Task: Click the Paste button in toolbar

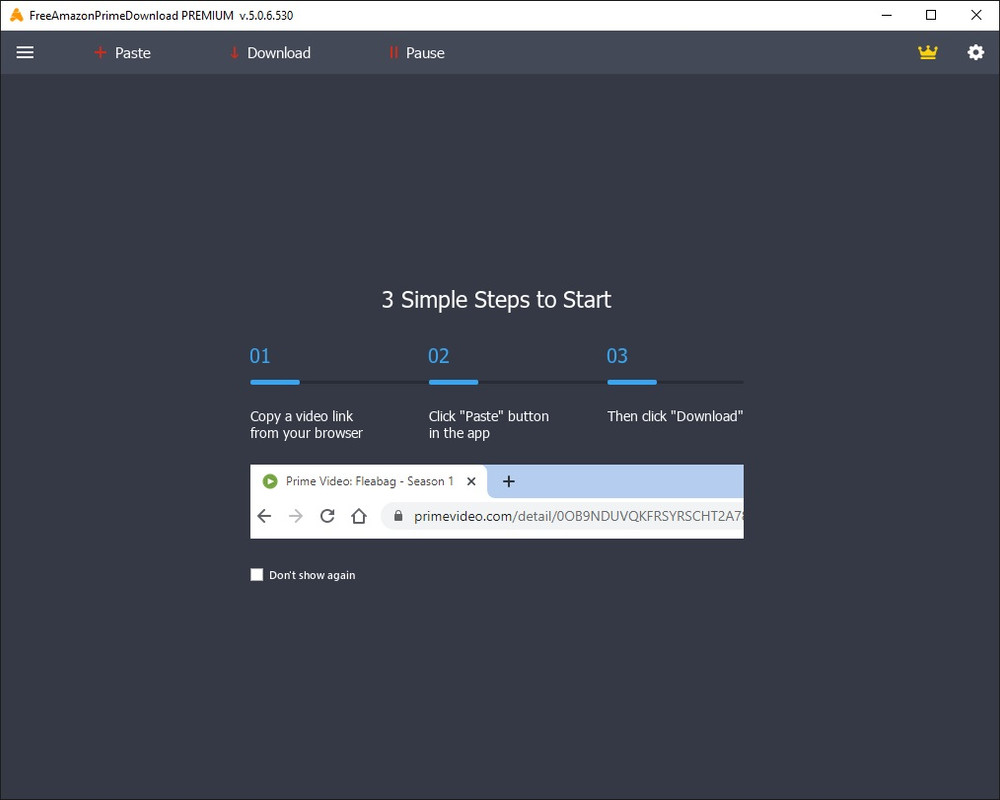Action: 122,53
